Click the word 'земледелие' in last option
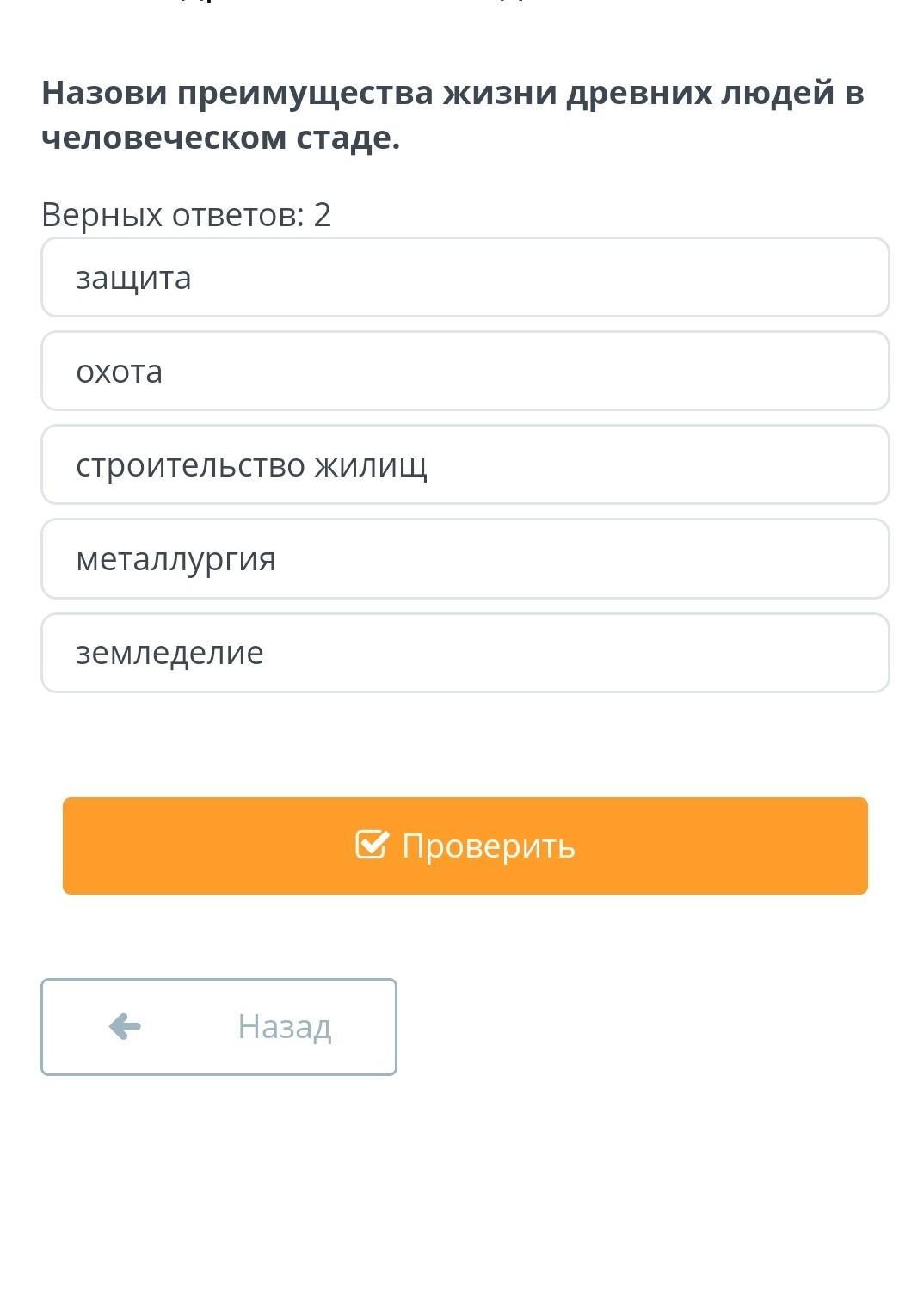899x1316 pixels. coord(169,653)
